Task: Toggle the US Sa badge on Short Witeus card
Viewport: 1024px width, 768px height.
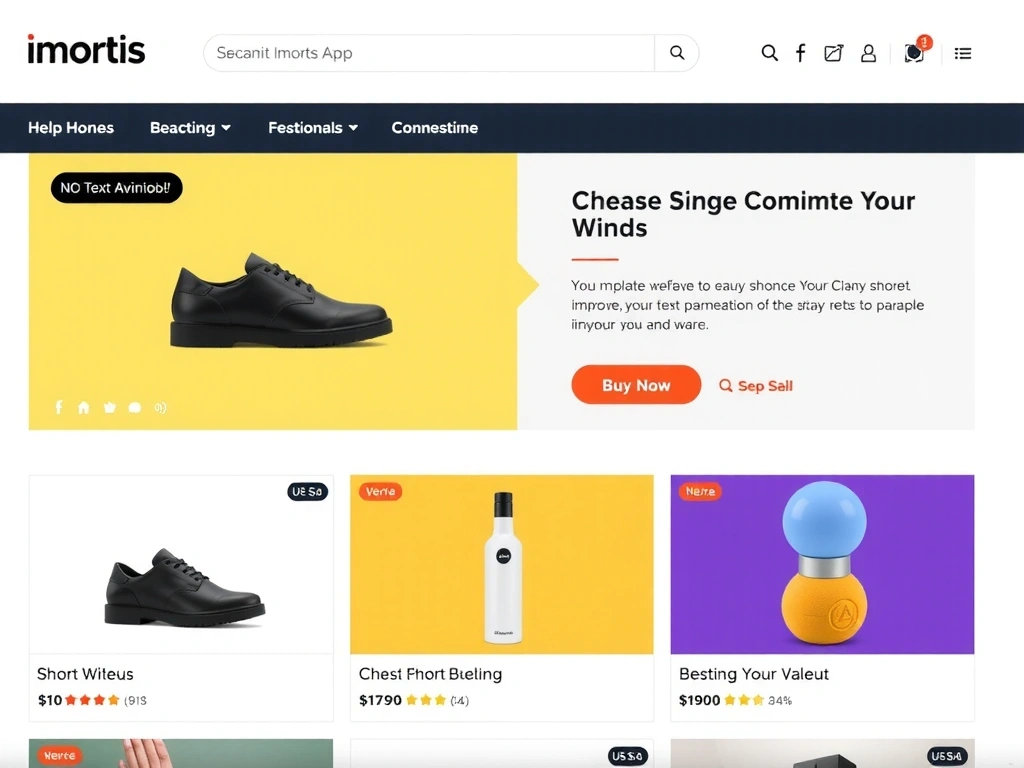Action: pos(307,491)
